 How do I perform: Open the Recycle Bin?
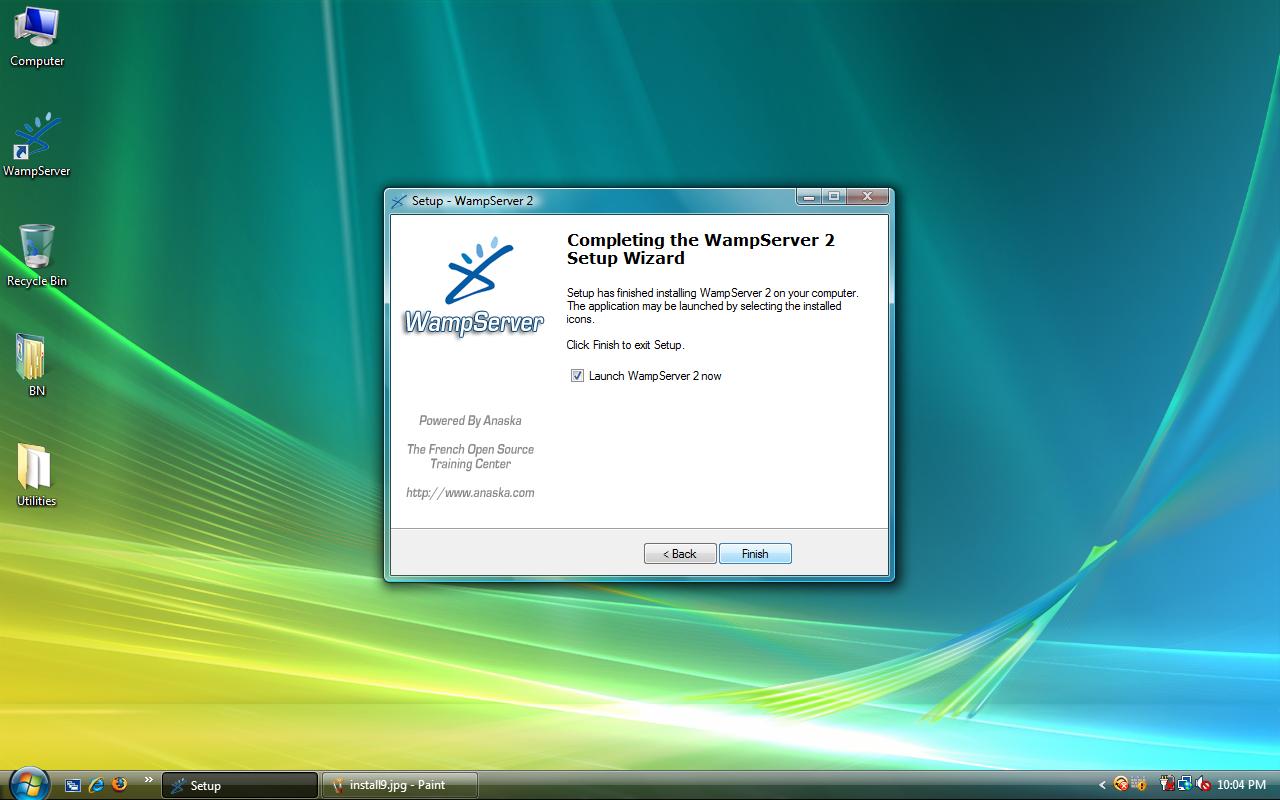[x=37, y=248]
